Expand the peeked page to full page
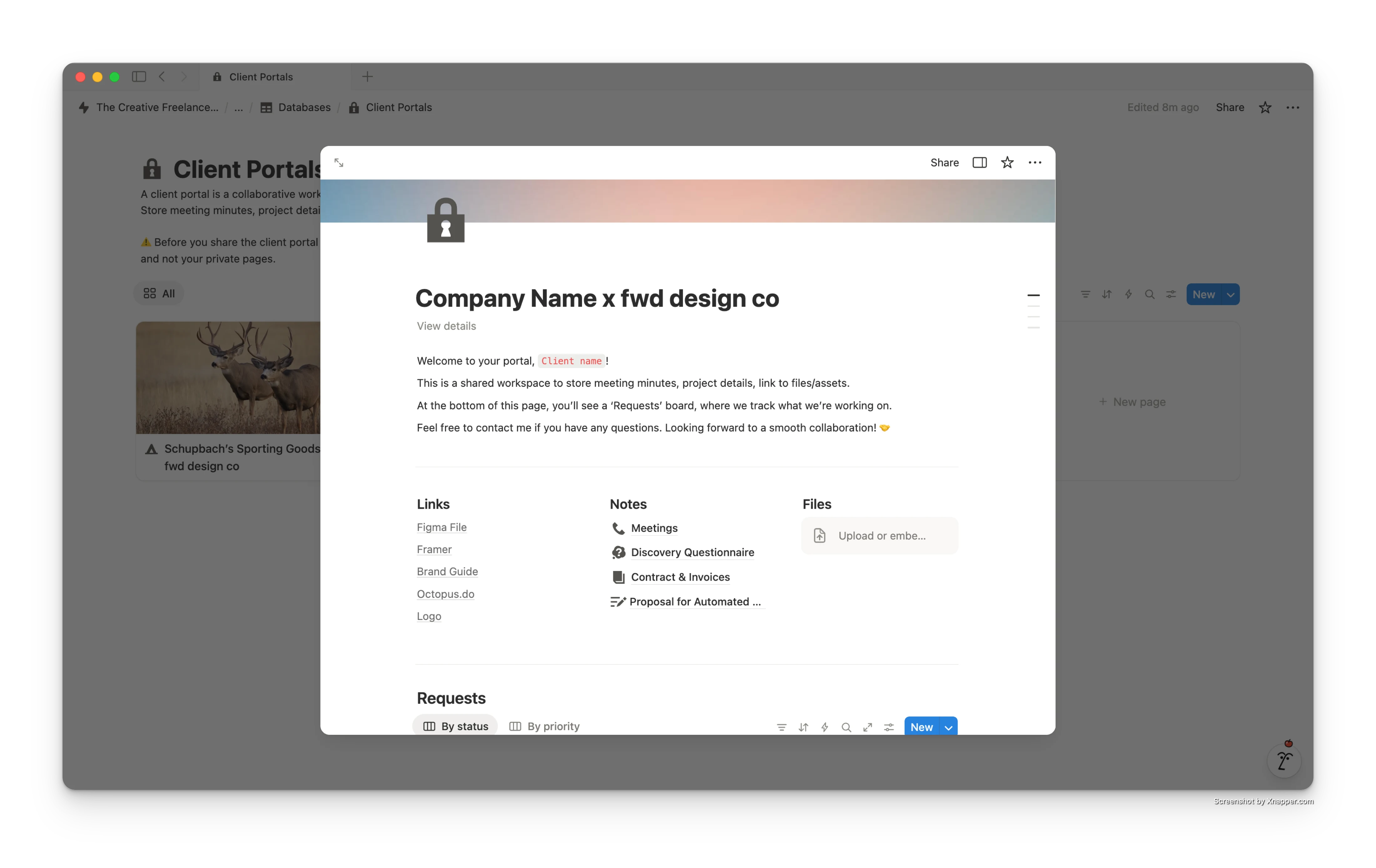The image size is (1376, 868). (339, 162)
